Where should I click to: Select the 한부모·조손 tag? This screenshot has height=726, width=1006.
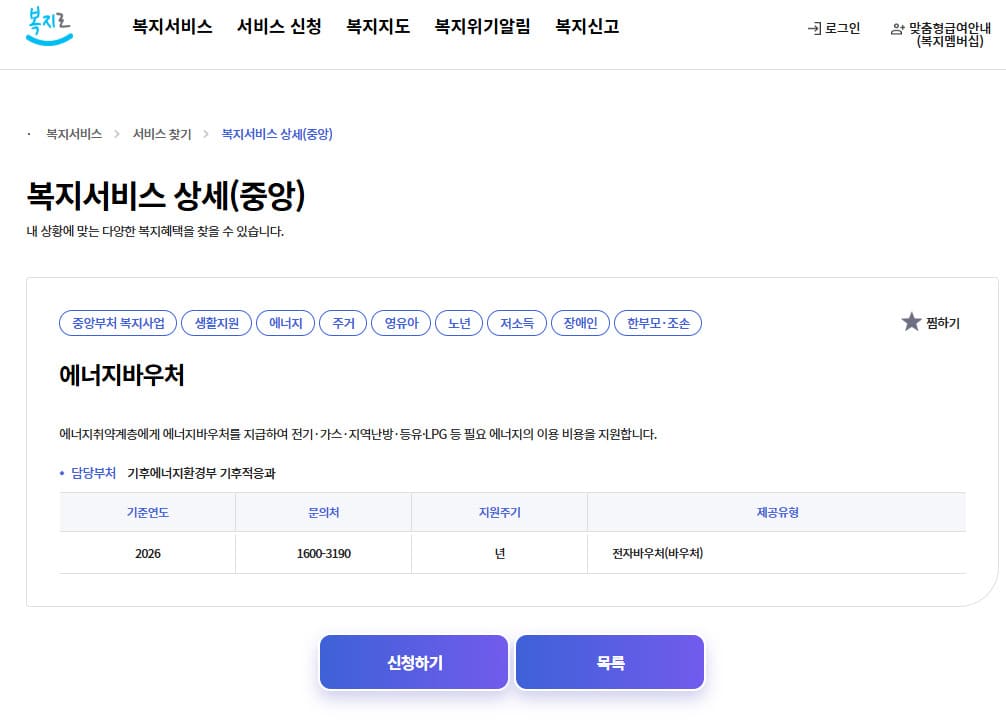tap(658, 323)
